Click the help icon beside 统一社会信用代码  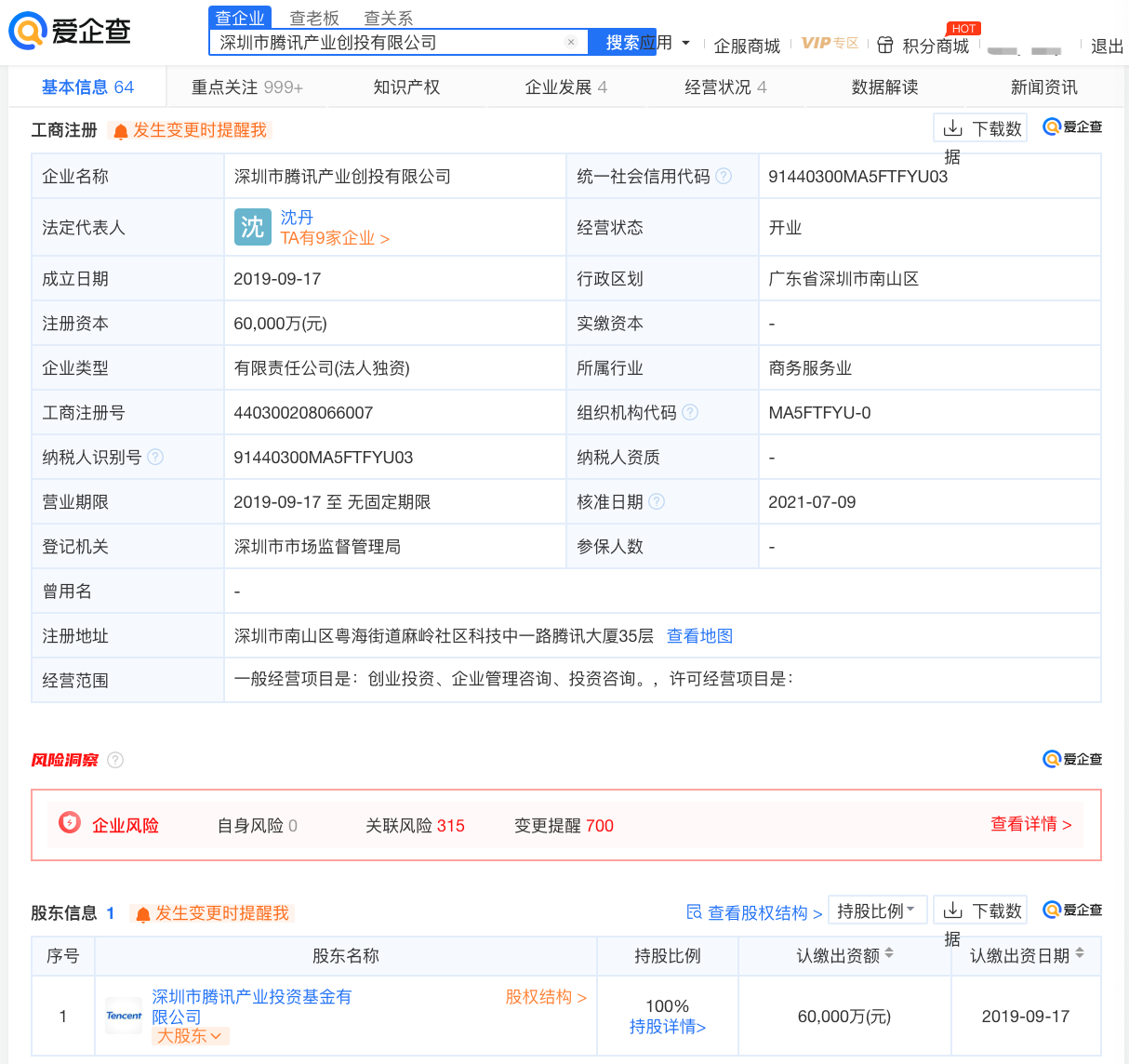(724, 176)
